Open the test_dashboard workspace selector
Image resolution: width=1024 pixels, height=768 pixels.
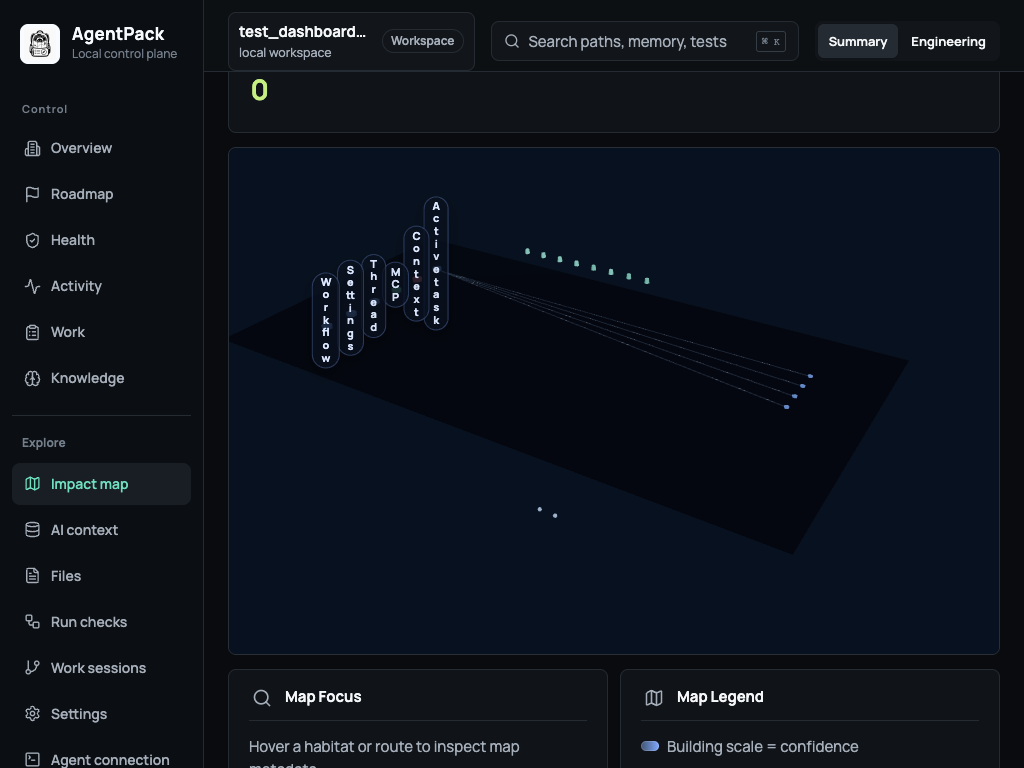coord(351,41)
